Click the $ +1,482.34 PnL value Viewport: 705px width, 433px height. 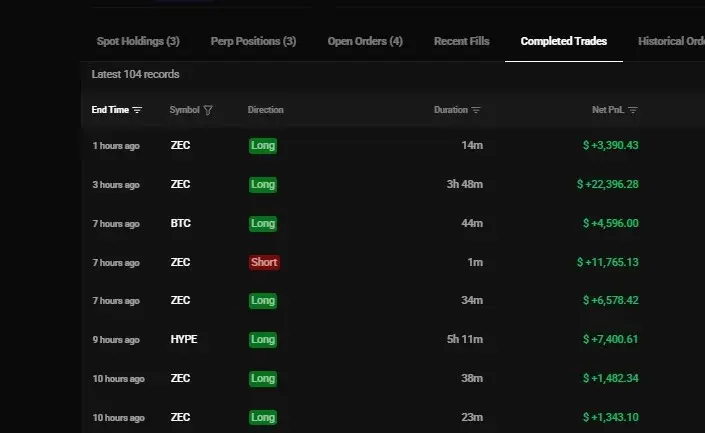[x=611, y=379]
